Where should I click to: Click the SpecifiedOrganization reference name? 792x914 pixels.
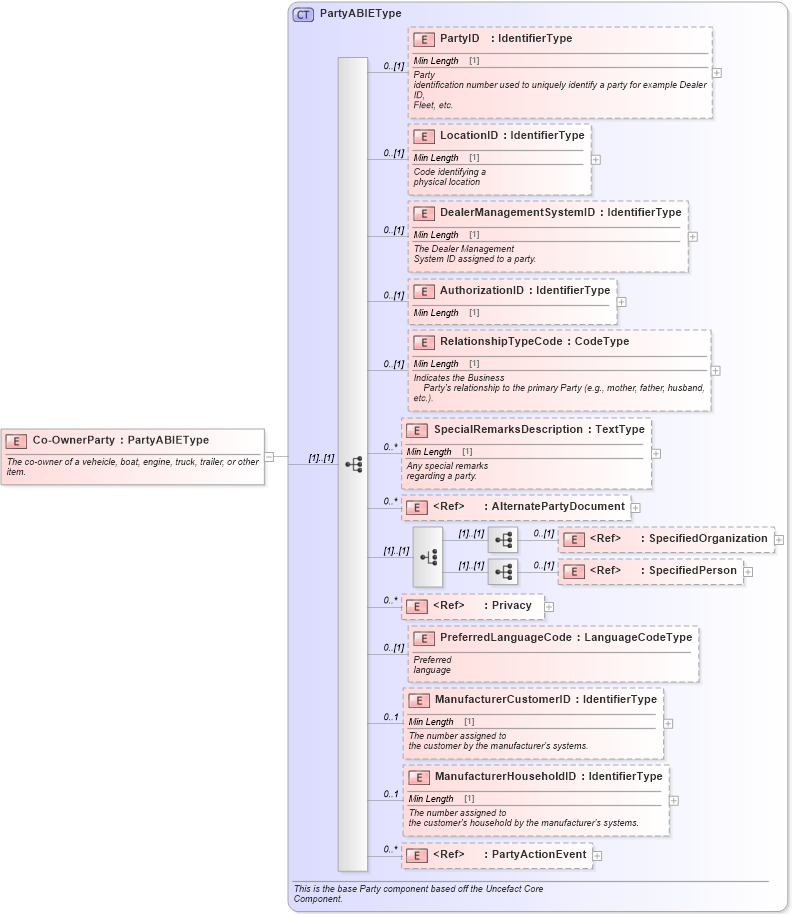pyautogui.click(x=708, y=539)
